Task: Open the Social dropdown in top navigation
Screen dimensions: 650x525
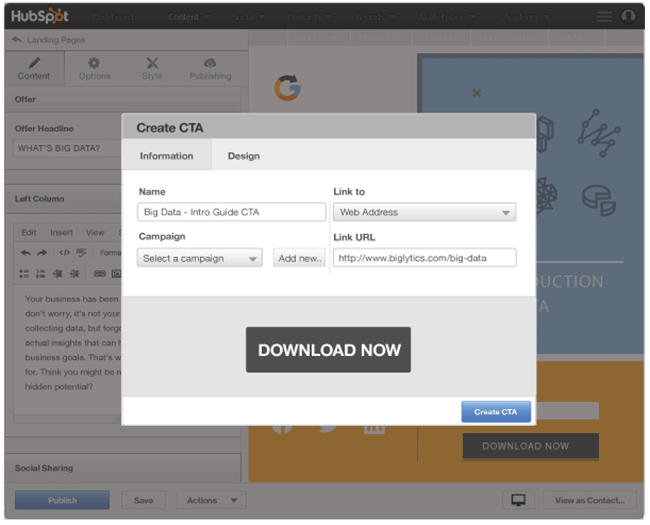Action: [x=248, y=17]
